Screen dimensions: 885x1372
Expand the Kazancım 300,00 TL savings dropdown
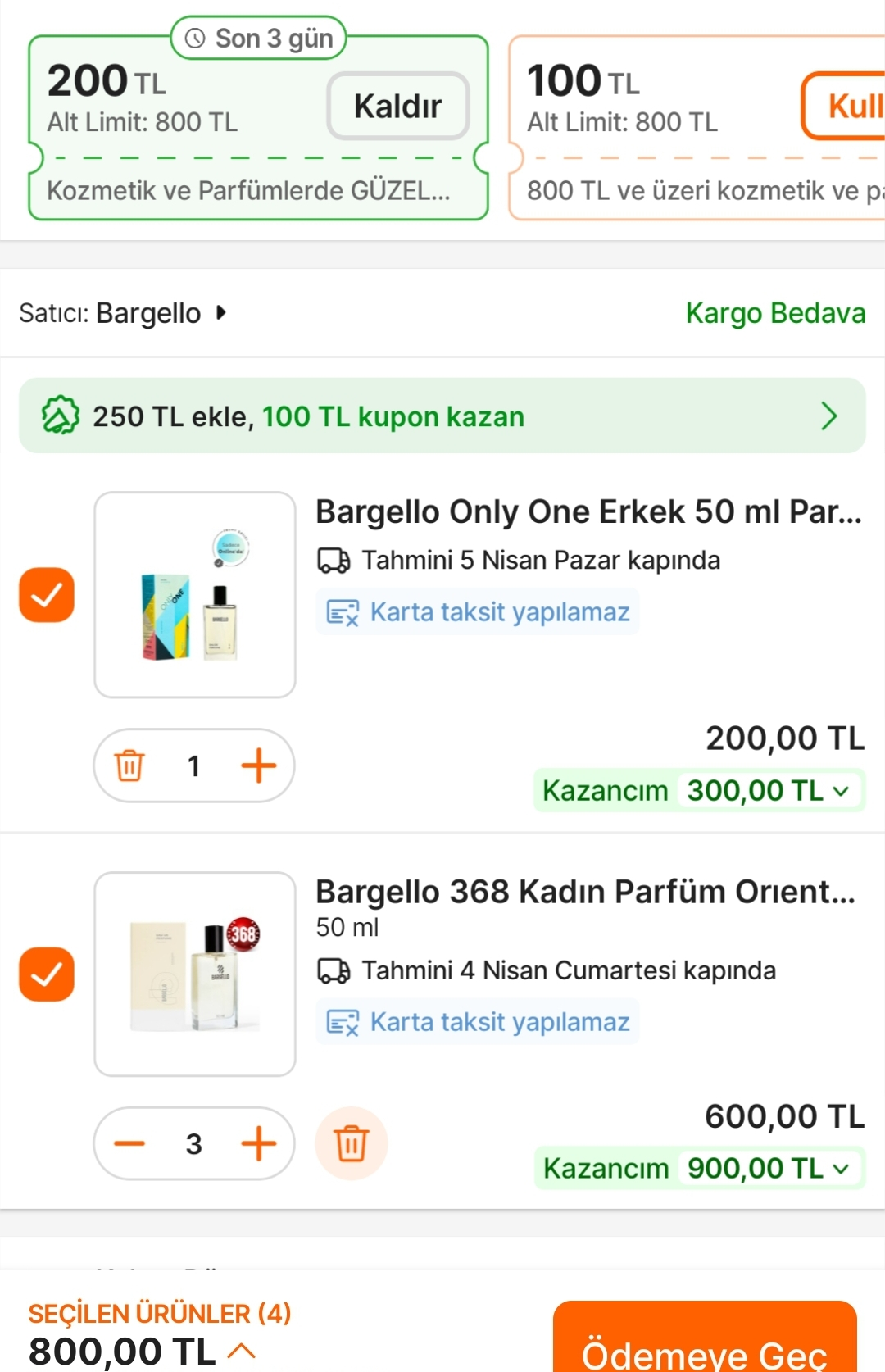(841, 791)
